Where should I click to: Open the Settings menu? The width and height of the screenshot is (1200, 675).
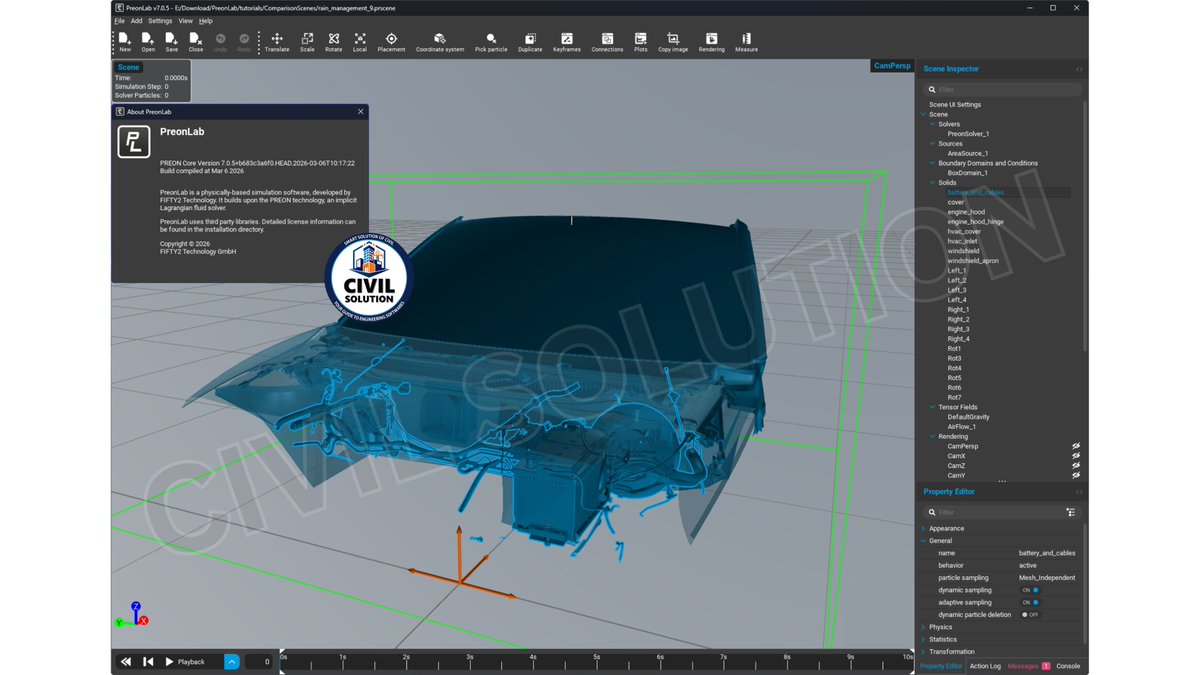[x=160, y=21]
